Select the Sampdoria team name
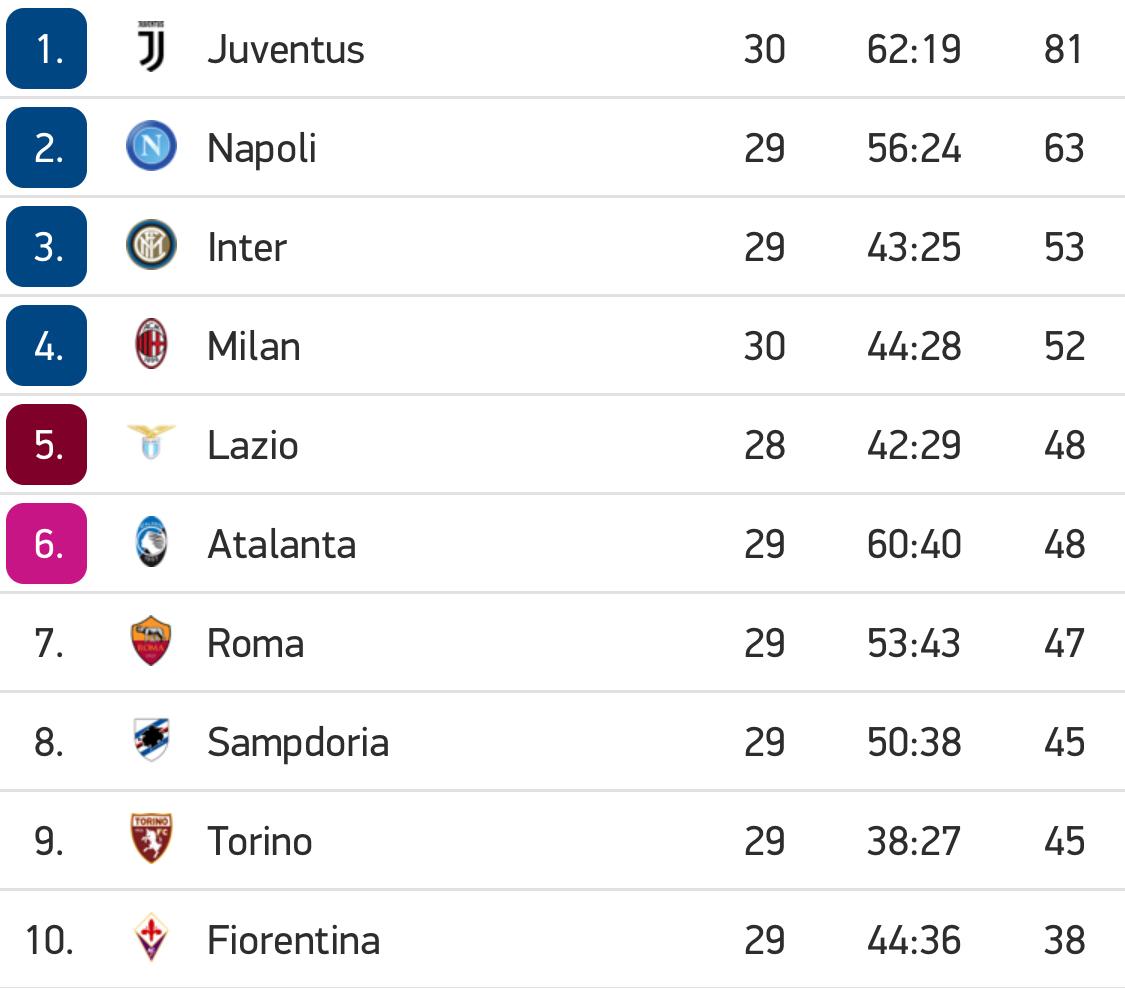The image size is (1125, 988). (x=298, y=742)
